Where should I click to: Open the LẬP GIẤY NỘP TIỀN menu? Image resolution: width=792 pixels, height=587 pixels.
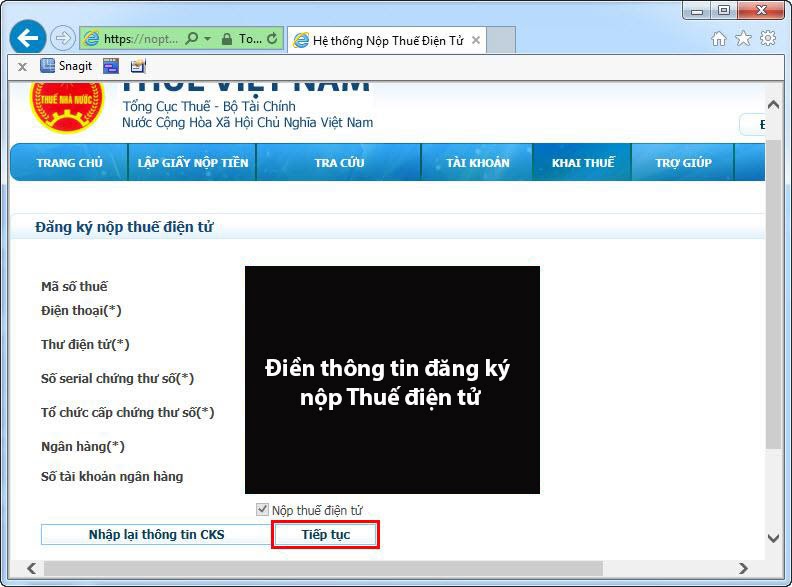coord(192,163)
